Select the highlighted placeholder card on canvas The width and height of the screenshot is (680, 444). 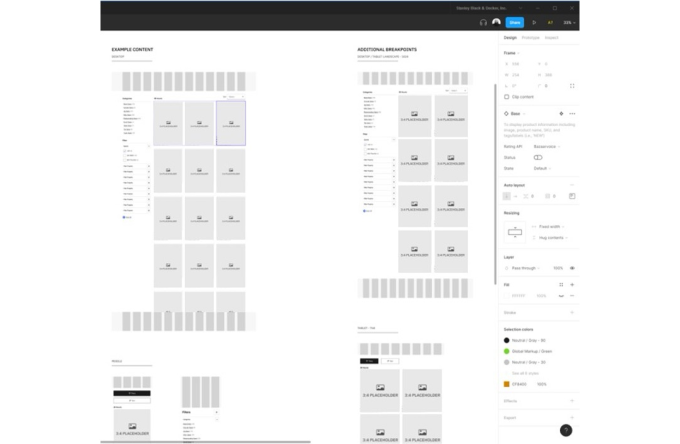click(230, 123)
